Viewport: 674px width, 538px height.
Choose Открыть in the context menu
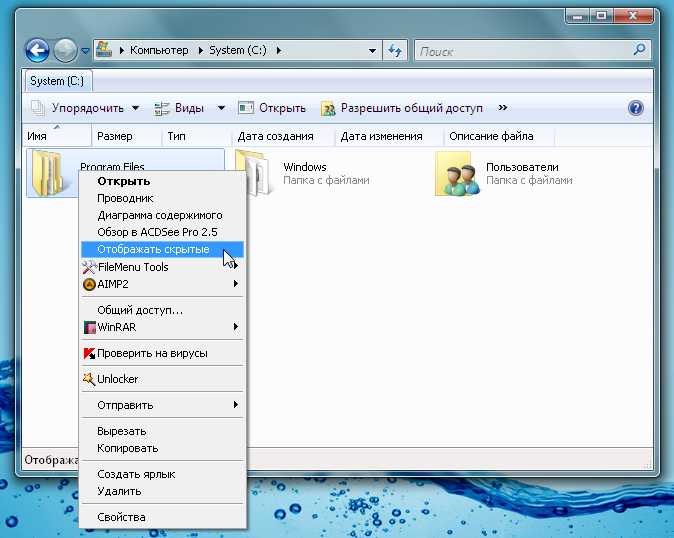pyautogui.click(x=162, y=181)
